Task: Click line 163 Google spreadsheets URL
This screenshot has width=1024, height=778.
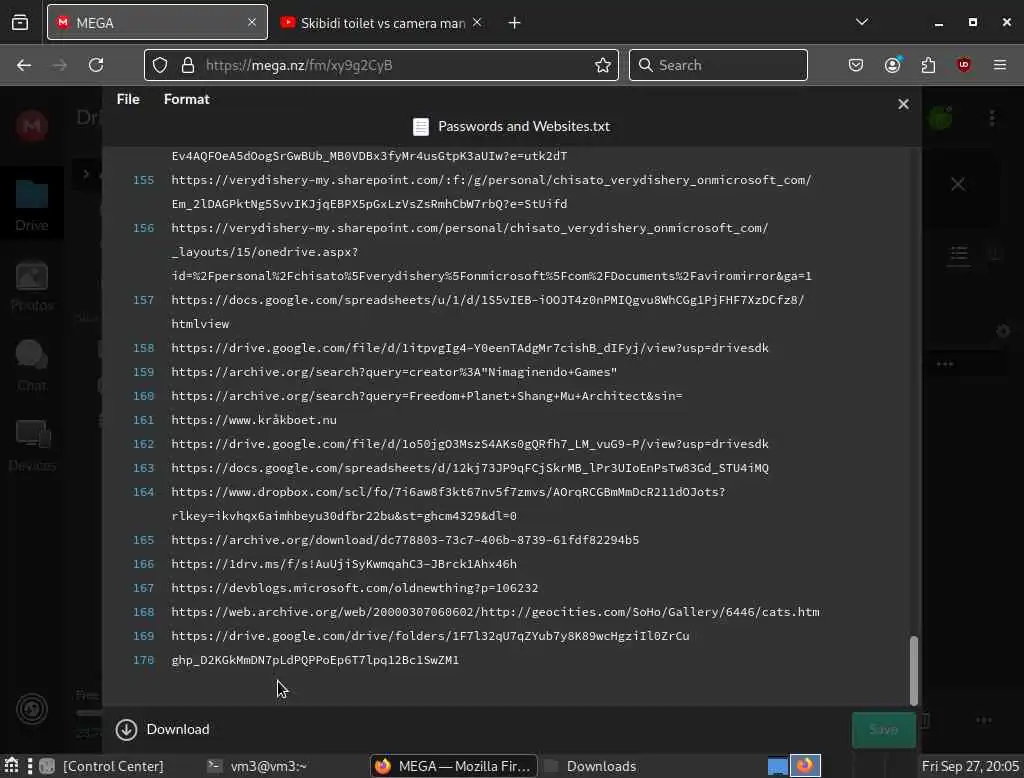Action: 470,468
